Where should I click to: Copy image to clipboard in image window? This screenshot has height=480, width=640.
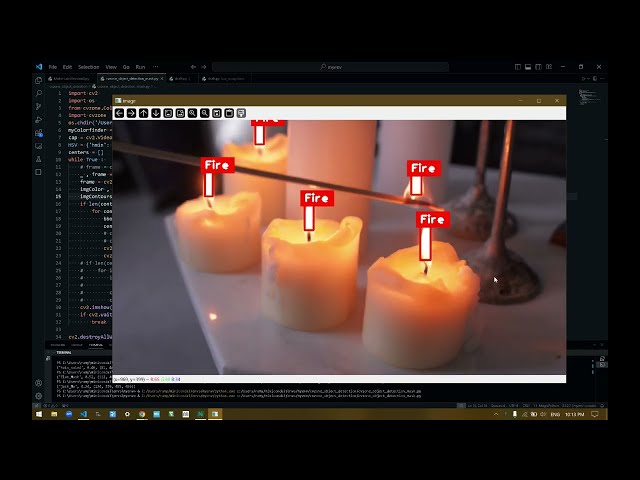pyautogui.click(x=229, y=113)
